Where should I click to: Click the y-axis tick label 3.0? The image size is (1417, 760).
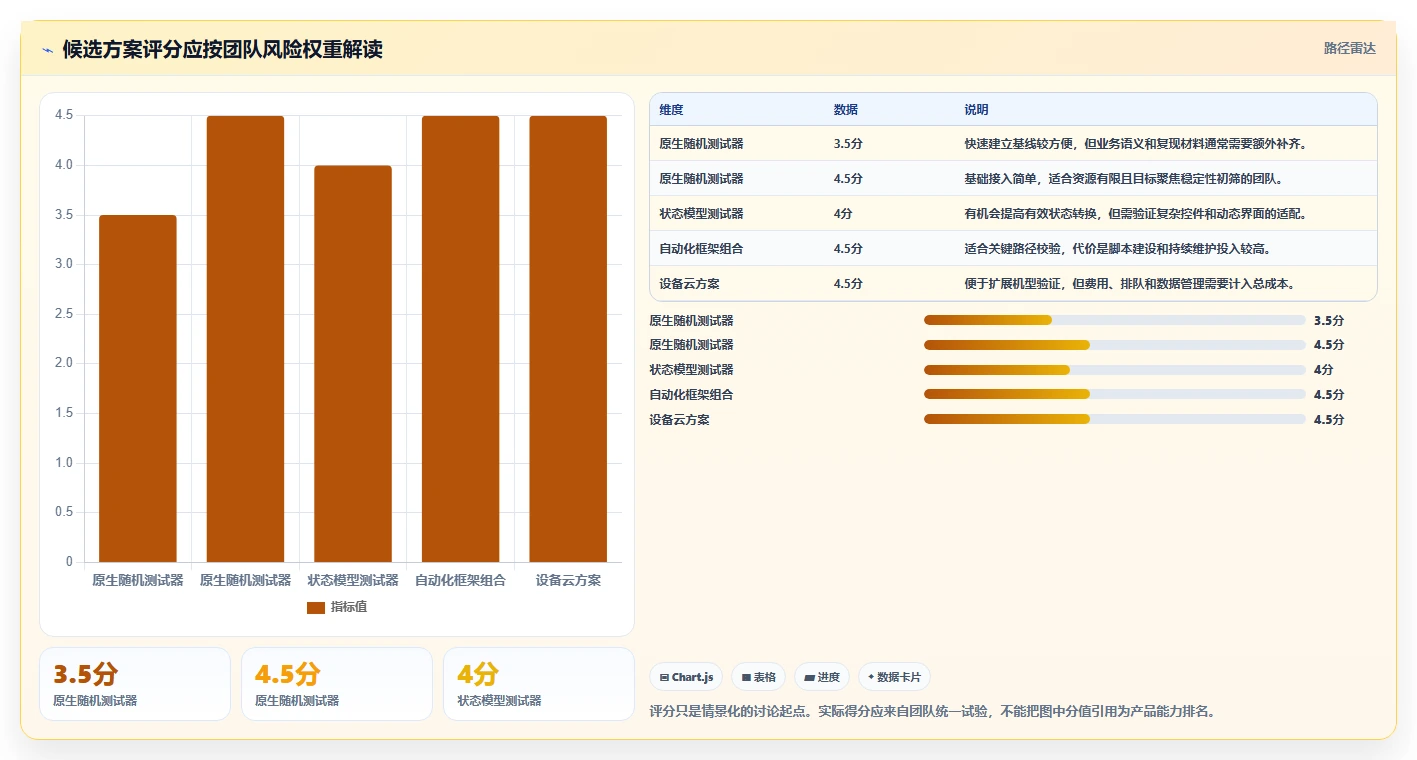[x=64, y=264]
